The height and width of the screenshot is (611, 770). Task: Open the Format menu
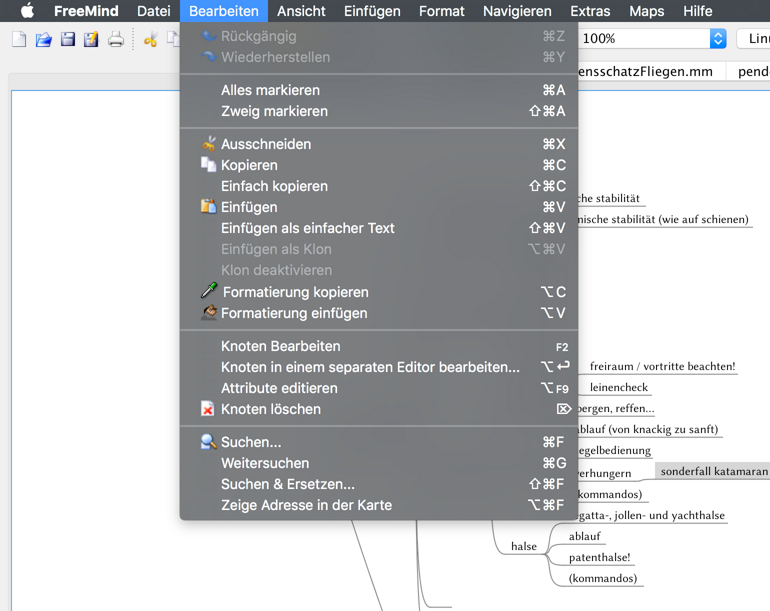pos(441,11)
